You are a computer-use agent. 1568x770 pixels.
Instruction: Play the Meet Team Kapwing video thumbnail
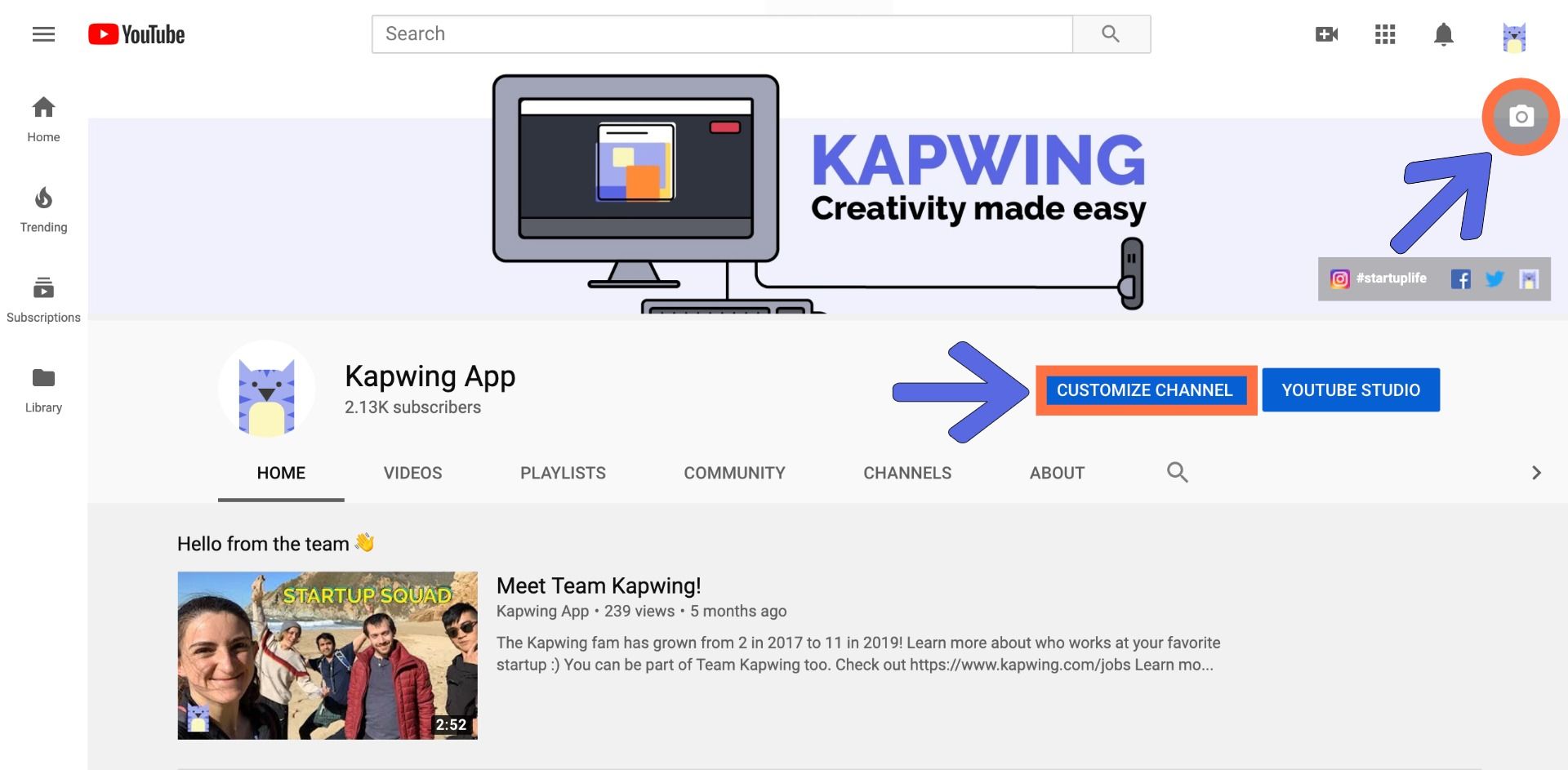click(327, 654)
